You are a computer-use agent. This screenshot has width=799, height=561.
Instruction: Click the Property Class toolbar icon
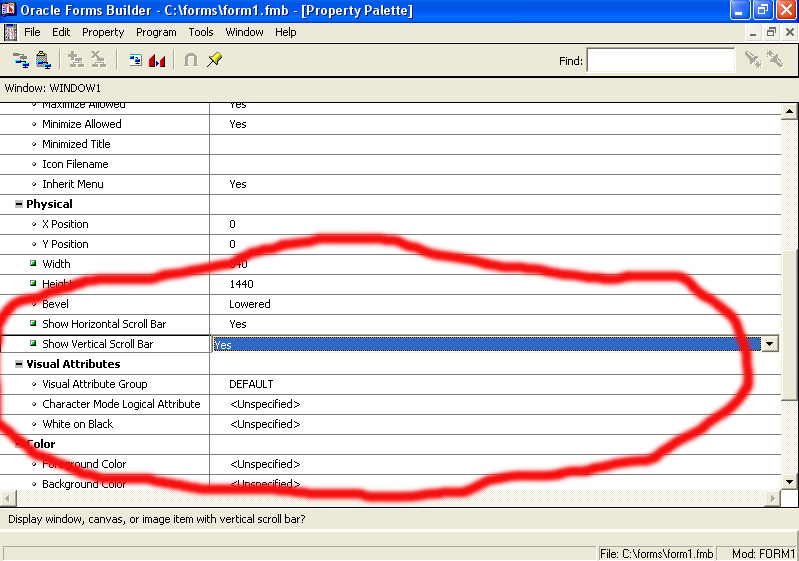[x=135, y=61]
